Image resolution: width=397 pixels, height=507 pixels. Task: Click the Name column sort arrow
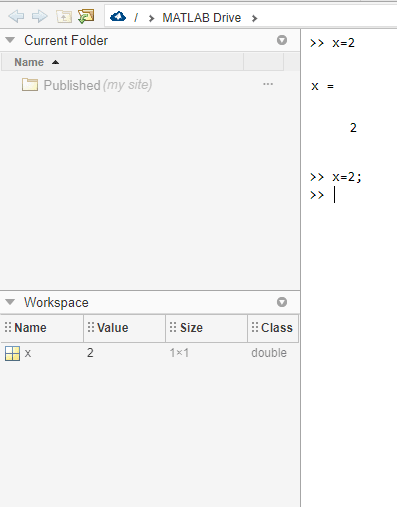pos(56,62)
